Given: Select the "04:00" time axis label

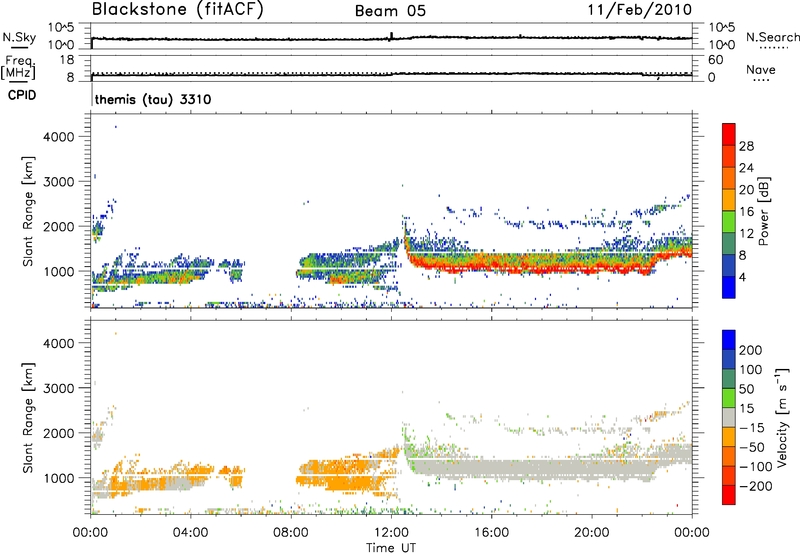Looking at the screenshot, I should 190,533.
